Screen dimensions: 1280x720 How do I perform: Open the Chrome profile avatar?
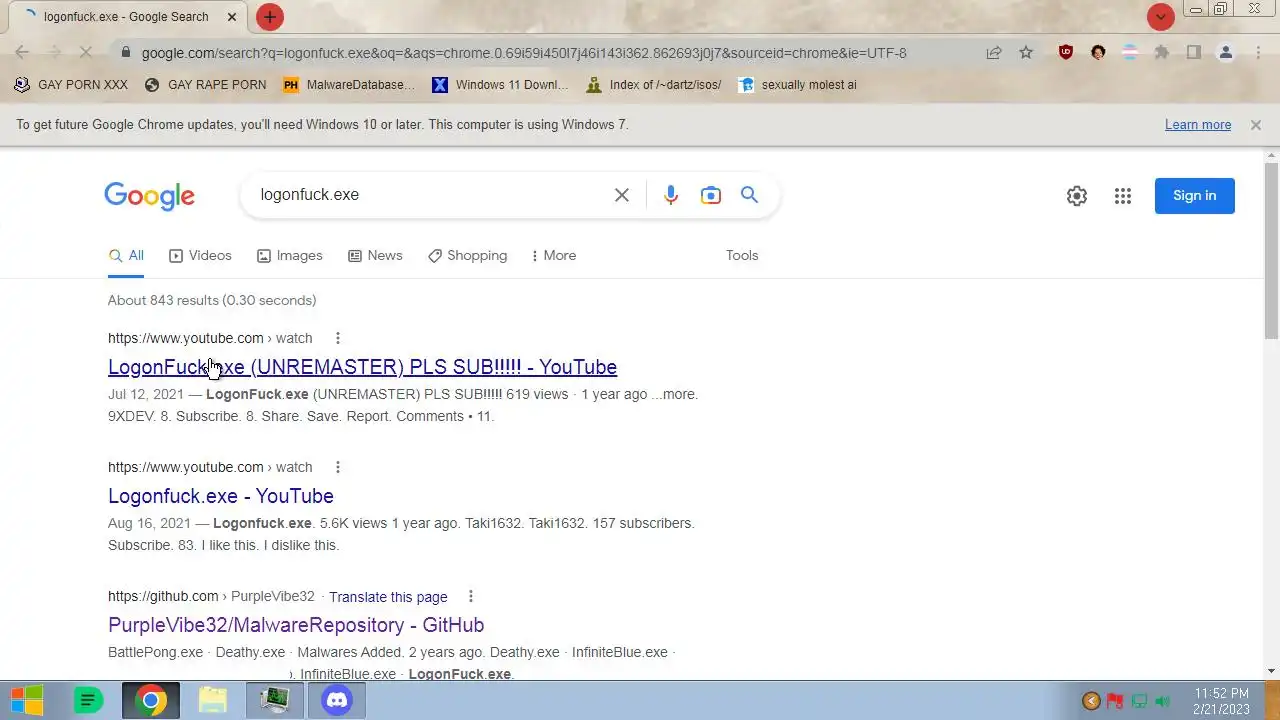pyautogui.click(x=1226, y=53)
